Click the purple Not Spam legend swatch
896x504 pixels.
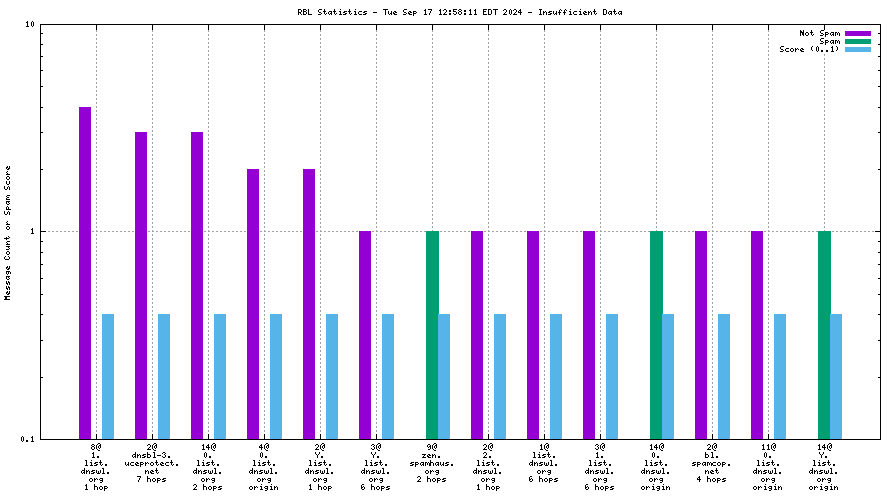click(858, 33)
